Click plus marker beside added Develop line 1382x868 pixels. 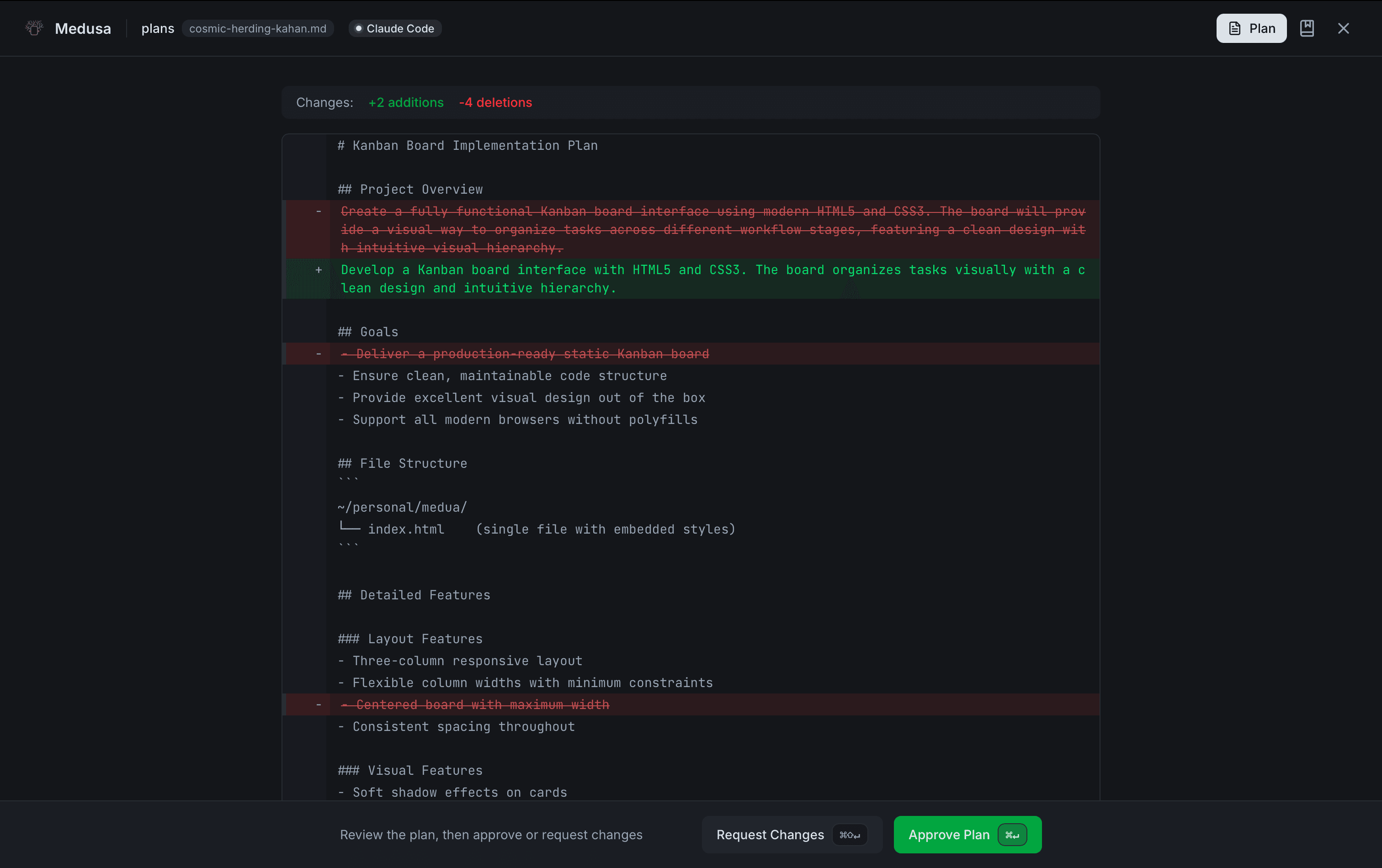point(319,270)
